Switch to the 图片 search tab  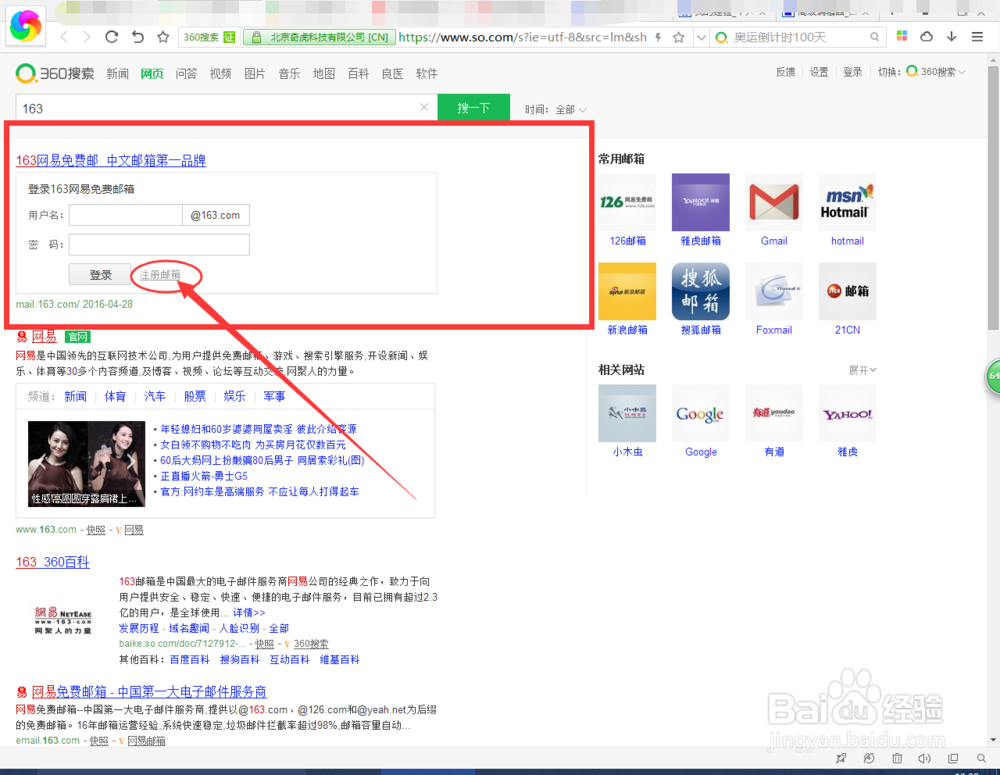pyautogui.click(x=255, y=73)
